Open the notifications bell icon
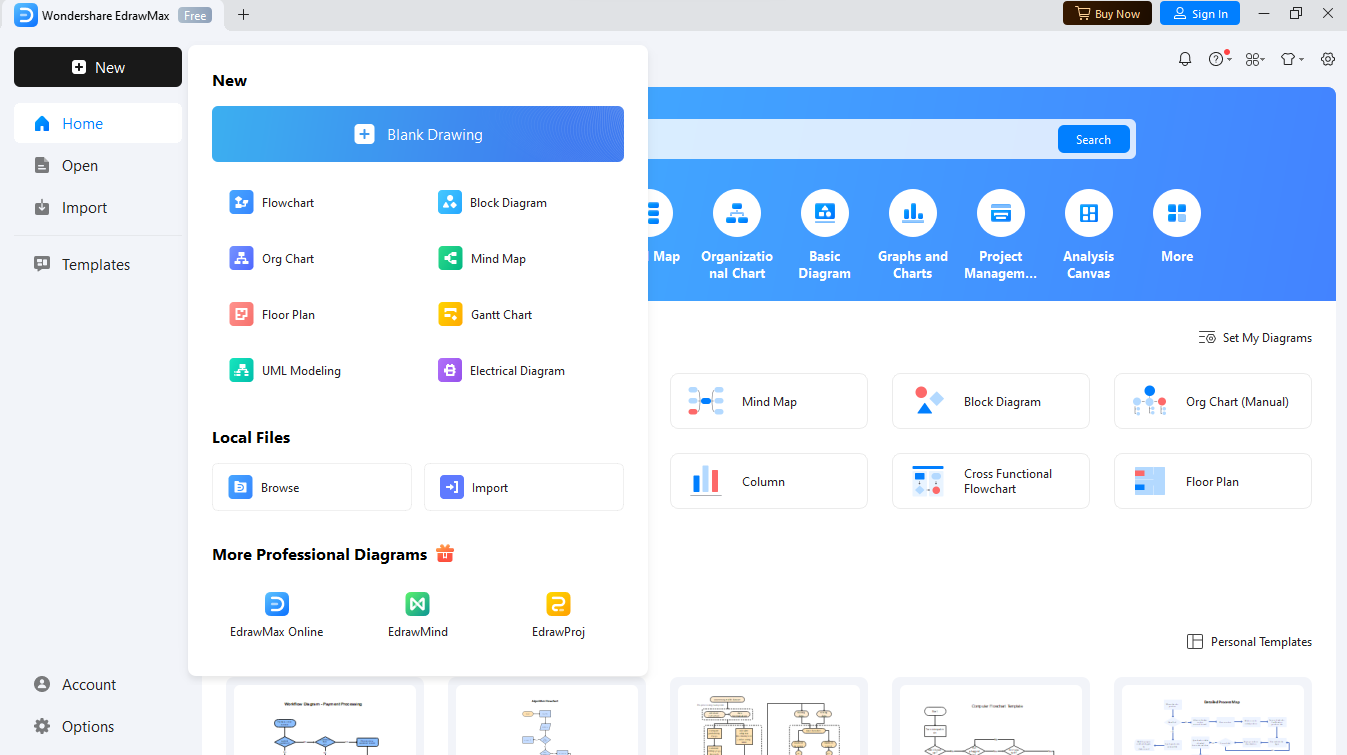 click(x=1185, y=59)
